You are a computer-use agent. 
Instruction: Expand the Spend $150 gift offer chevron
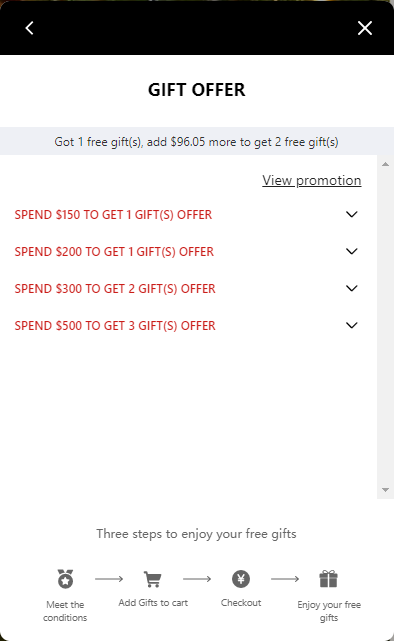[351, 214]
